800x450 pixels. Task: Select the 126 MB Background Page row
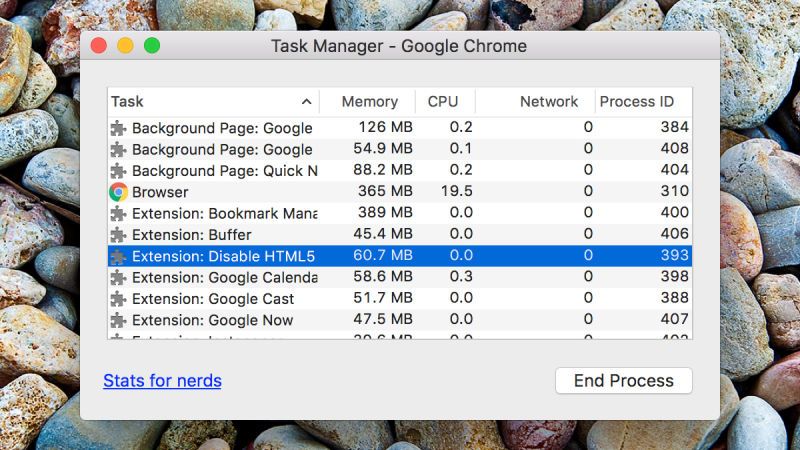coord(400,128)
